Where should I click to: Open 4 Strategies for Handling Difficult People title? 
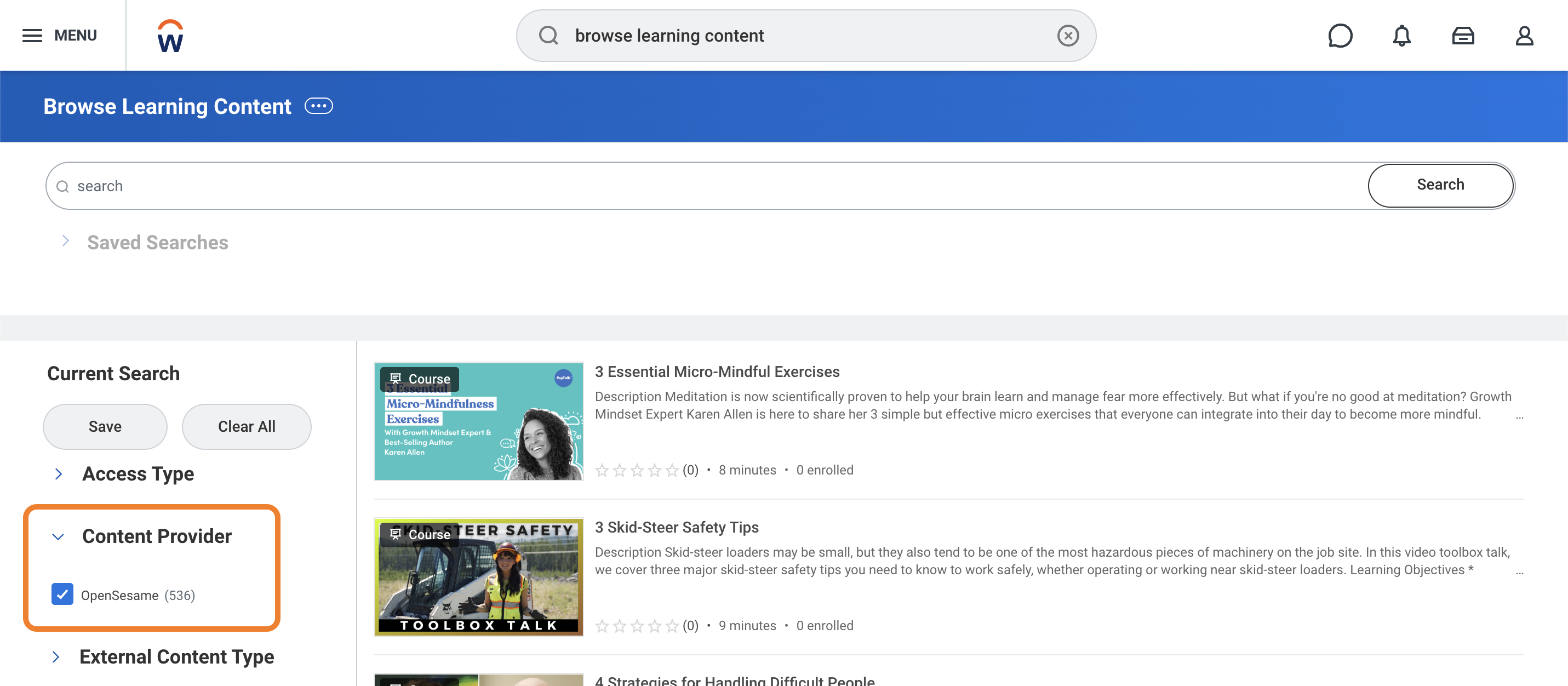[x=735, y=680]
